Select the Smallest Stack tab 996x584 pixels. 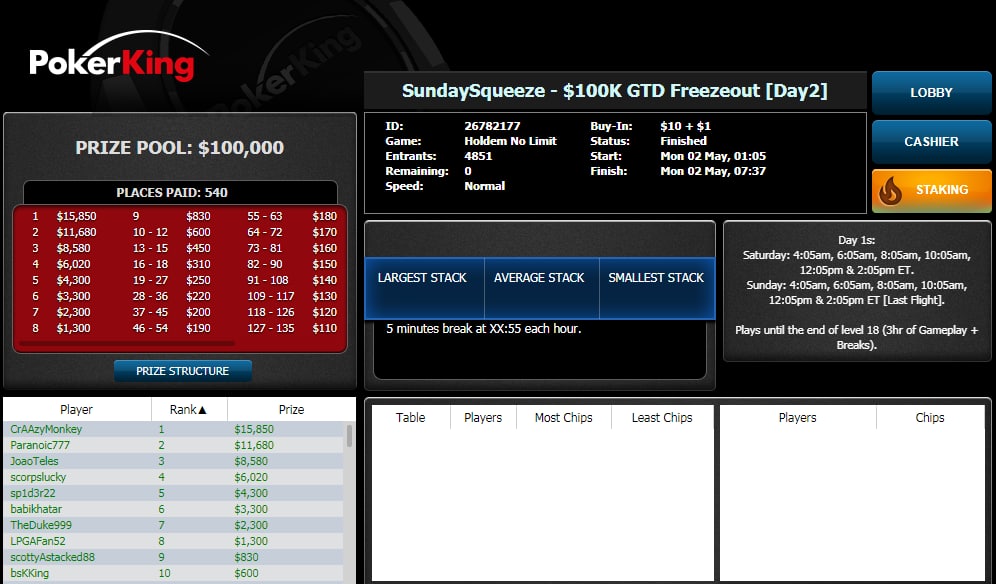click(x=656, y=278)
